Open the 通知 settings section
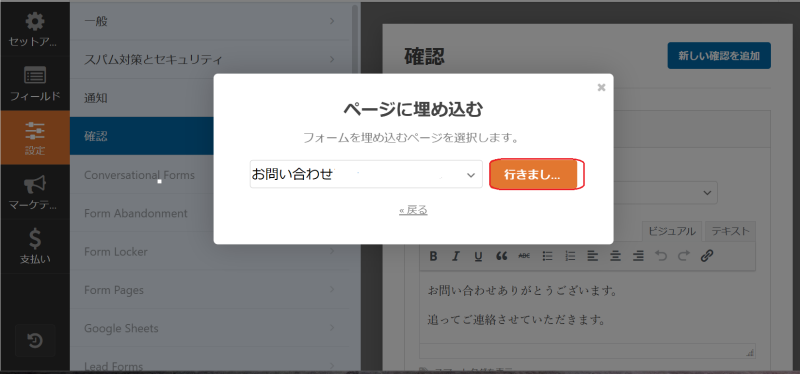This screenshot has width=800, height=374. [x=142, y=98]
